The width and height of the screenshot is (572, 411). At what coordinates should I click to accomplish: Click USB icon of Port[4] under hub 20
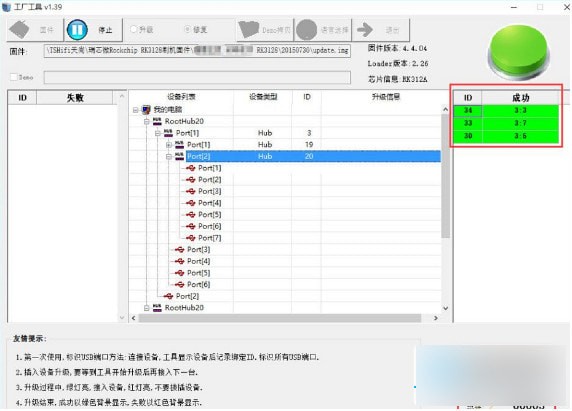coord(191,203)
